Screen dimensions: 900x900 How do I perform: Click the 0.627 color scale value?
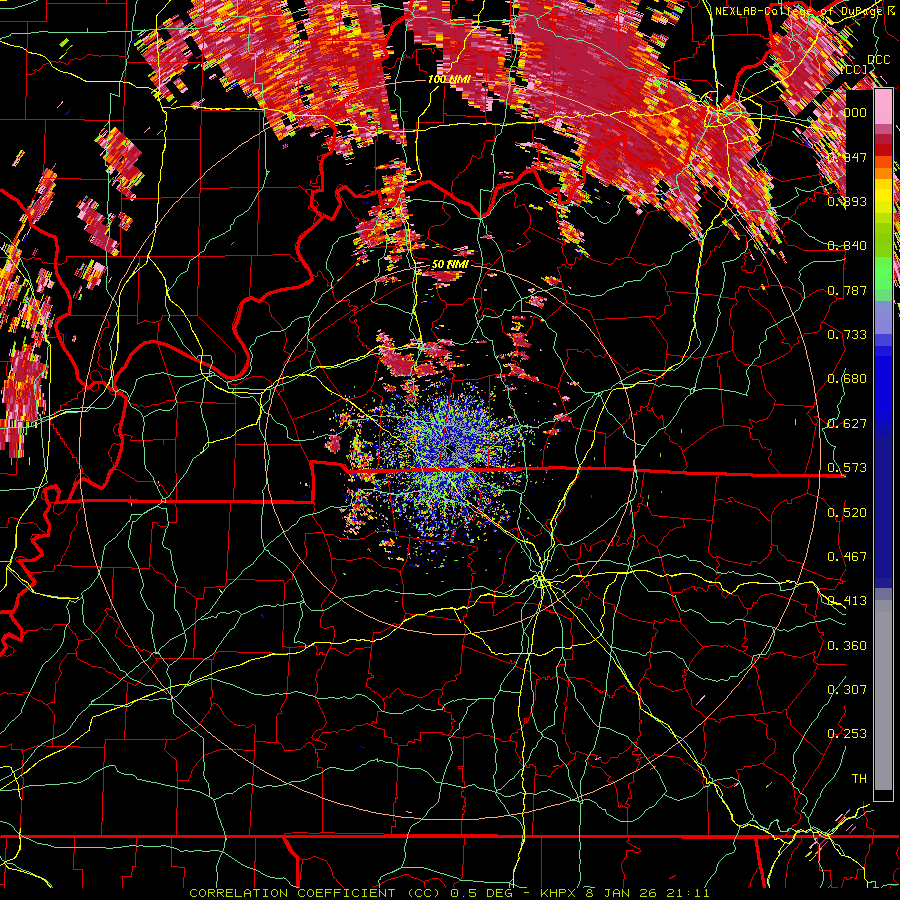point(847,423)
